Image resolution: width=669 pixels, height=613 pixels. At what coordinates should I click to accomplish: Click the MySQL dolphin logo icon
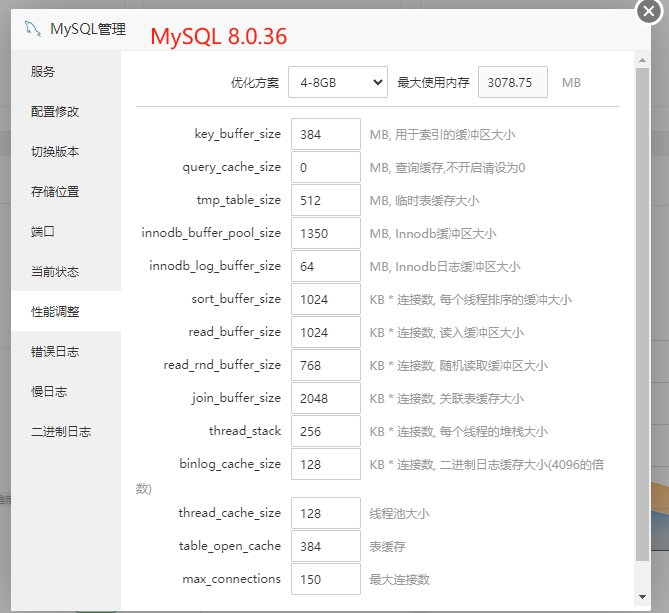(33, 29)
